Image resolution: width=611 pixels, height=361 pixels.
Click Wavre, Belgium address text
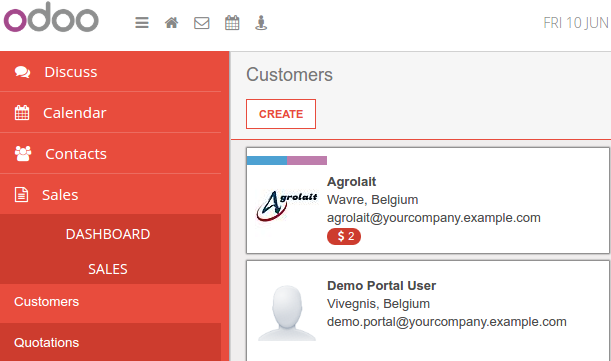373,200
